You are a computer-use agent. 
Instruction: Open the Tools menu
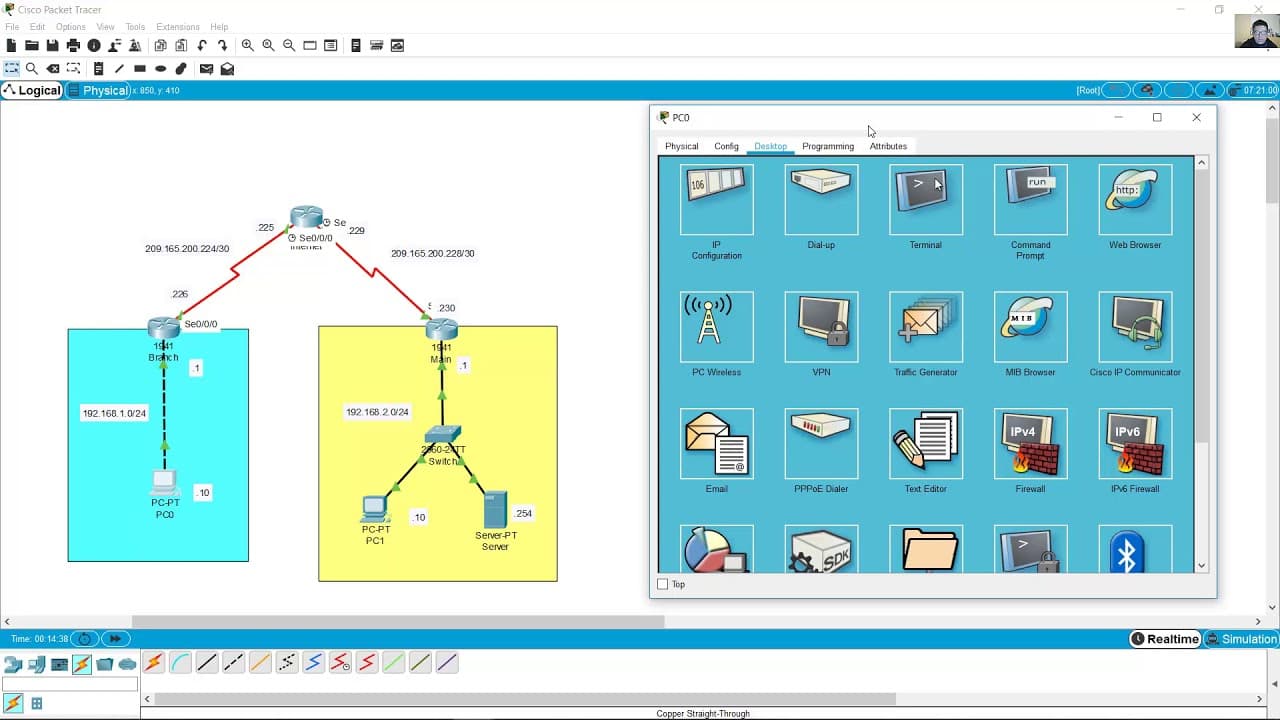pyautogui.click(x=135, y=27)
